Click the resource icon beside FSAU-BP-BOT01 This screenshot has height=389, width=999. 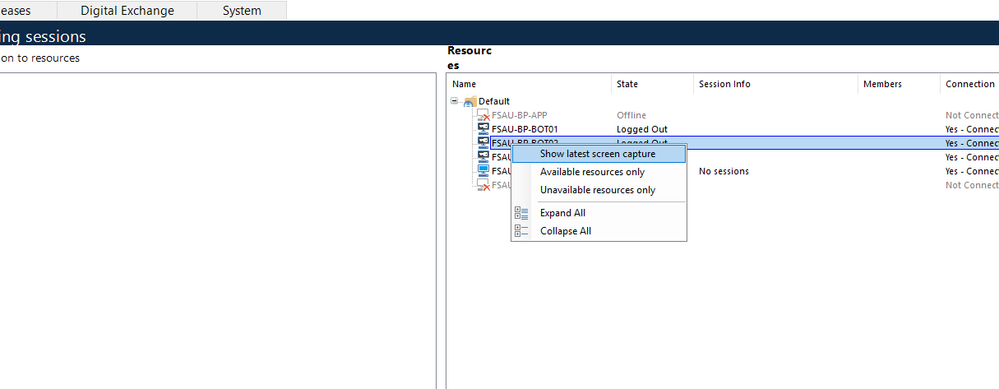click(484, 130)
